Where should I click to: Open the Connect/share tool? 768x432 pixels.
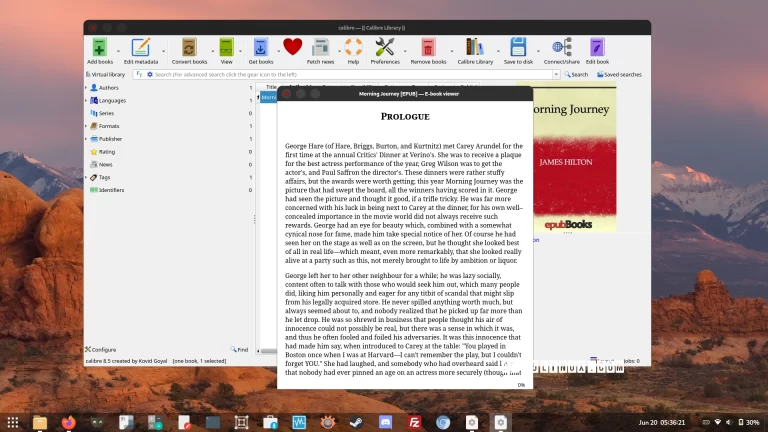pos(561,48)
